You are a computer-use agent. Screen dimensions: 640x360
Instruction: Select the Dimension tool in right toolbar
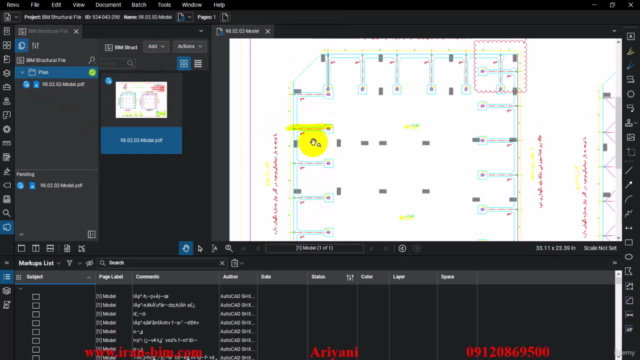click(x=629, y=228)
